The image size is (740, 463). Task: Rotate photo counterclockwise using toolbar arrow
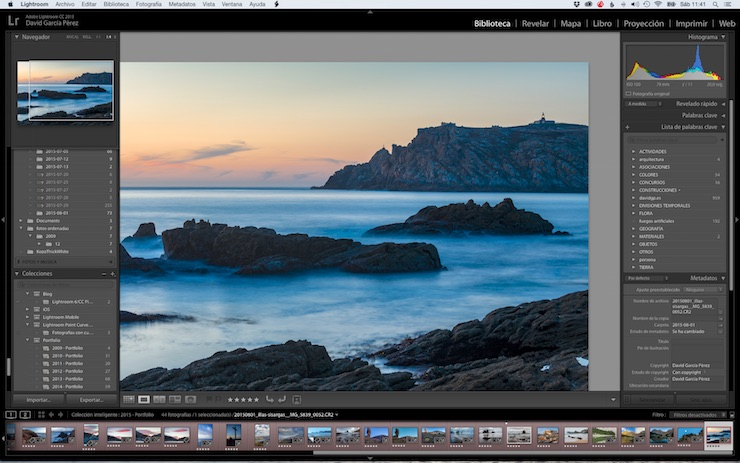tap(268, 399)
